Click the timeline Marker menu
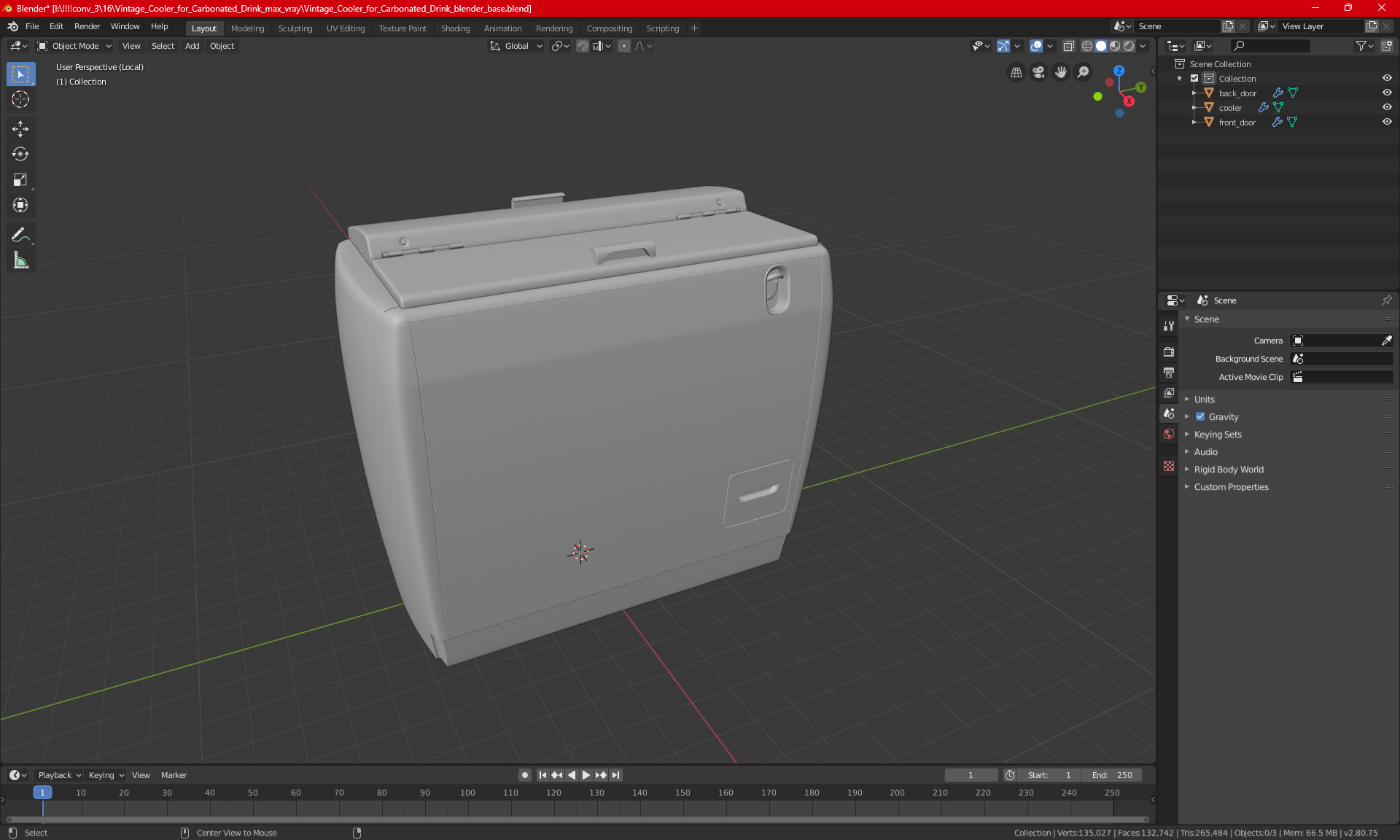 pyautogui.click(x=174, y=775)
